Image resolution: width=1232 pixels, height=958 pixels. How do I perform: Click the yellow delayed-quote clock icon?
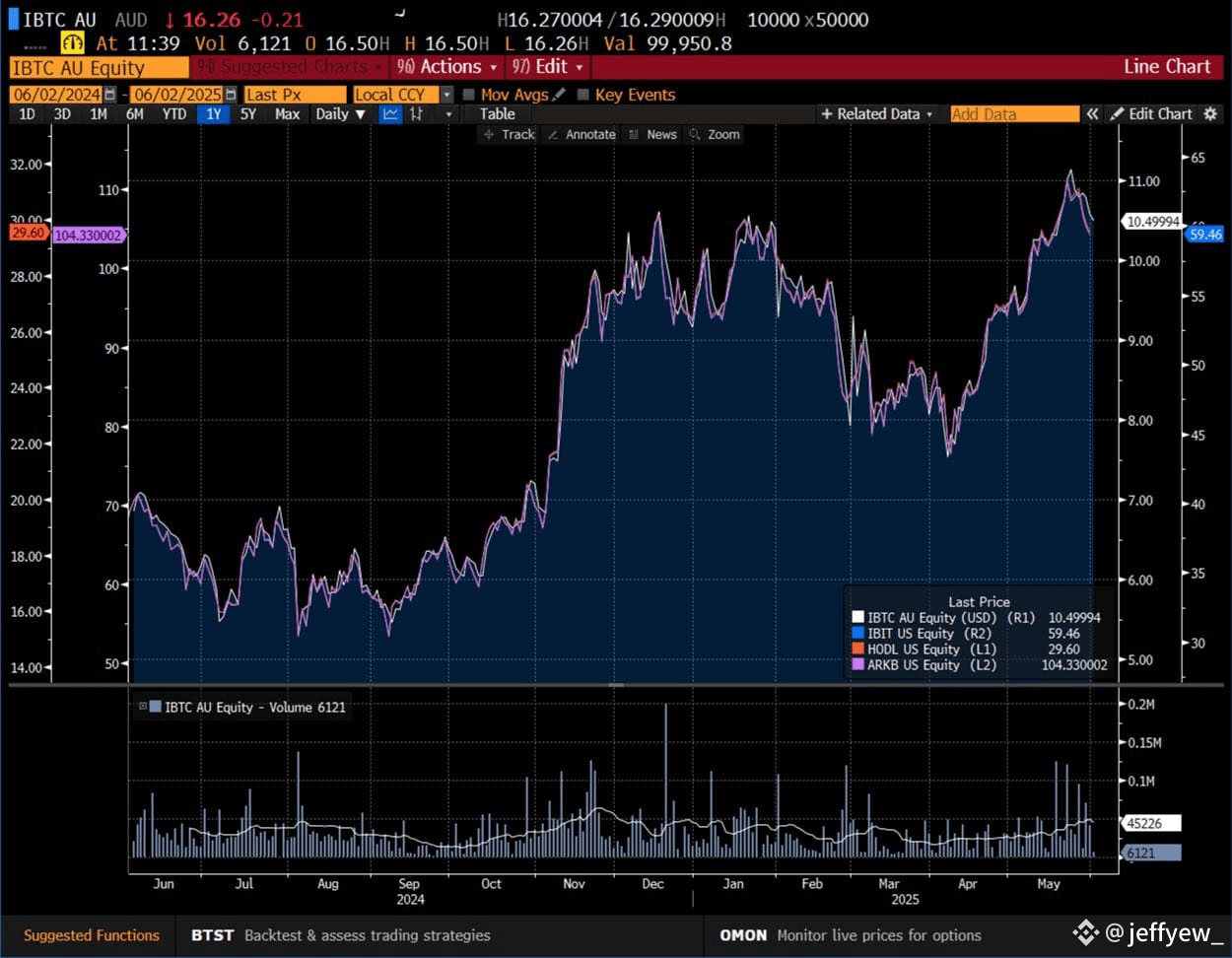coord(73,43)
